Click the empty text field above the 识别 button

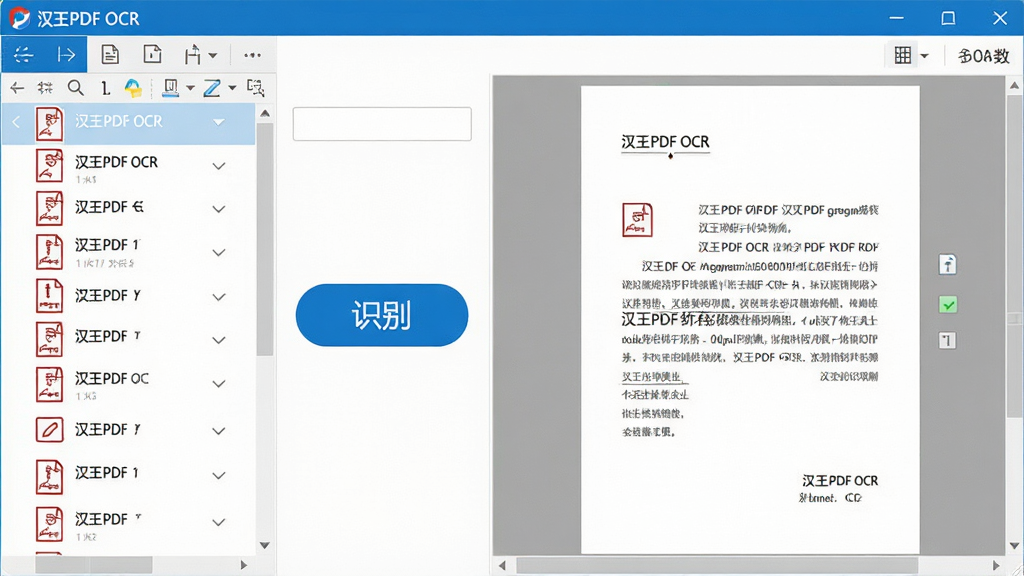(382, 124)
